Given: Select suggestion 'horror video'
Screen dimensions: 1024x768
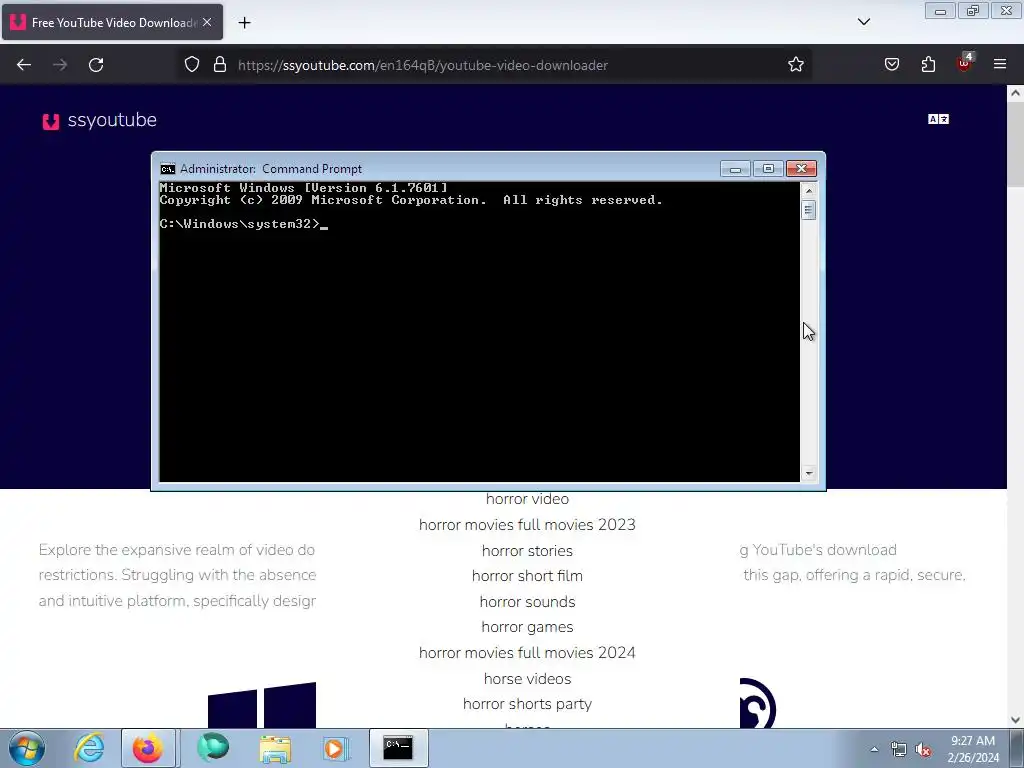Looking at the screenshot, I should (x=527, y=499).
